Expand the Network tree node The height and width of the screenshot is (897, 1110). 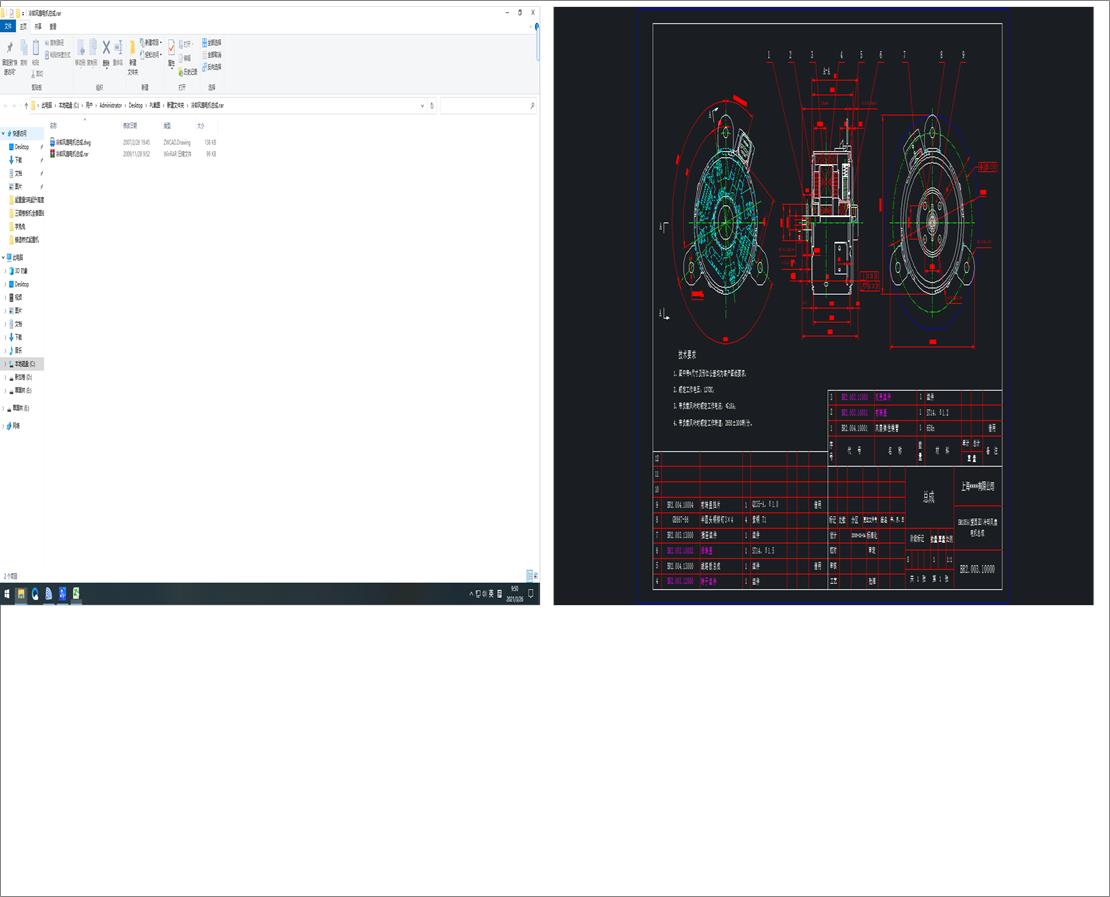pyautogui.click(x=4, y=425)
